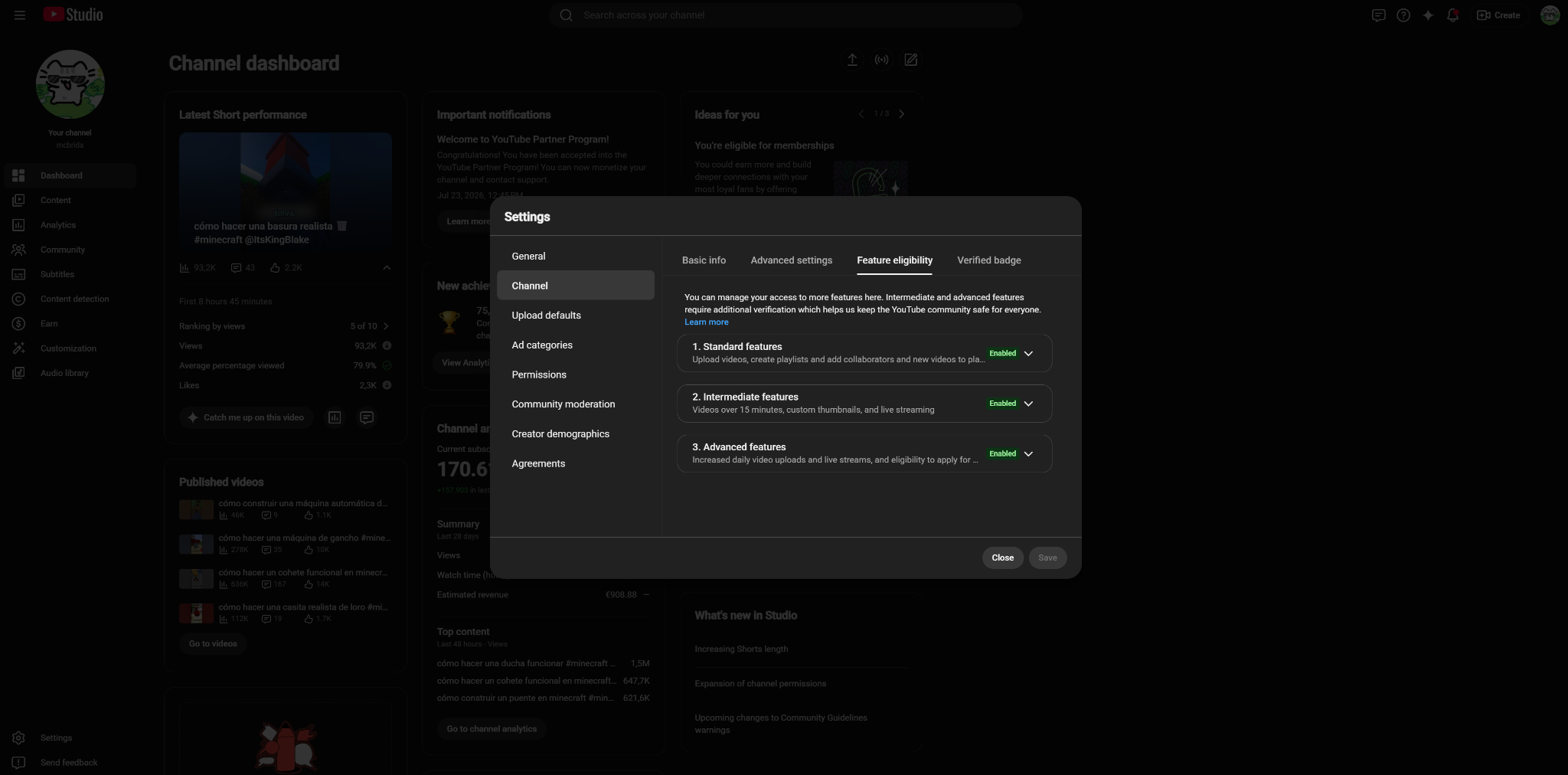Open Ranking by views 5 of 10 arrow
The height and width of the screenshot is (775, 1568).
click(386, 326)
